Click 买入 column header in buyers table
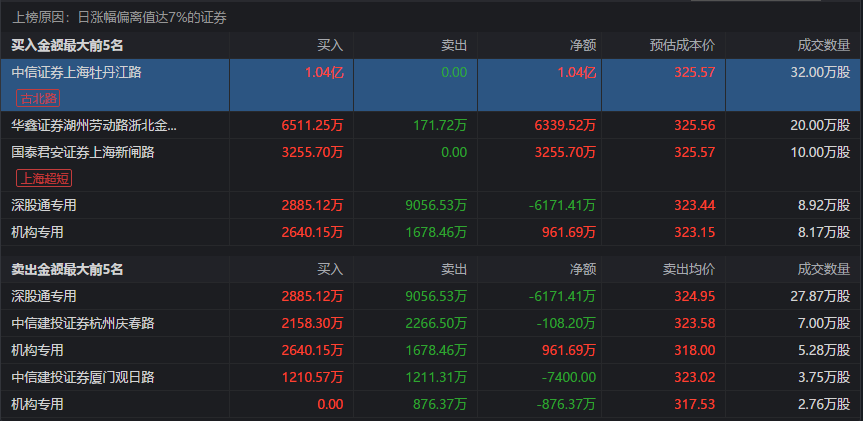Screen dimensions: 863x421 click(x=330, y=46)
